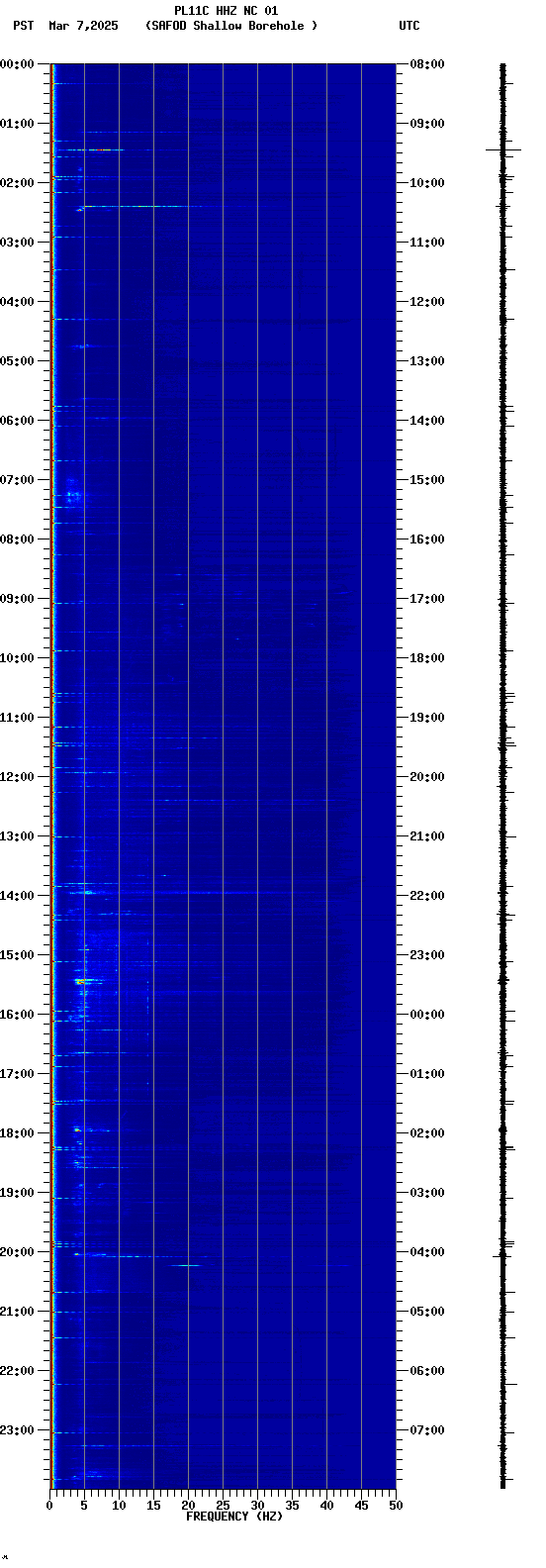Click the 09:00 PST time label
This screenshot has height=1568, width=546.
coord(18,599)
